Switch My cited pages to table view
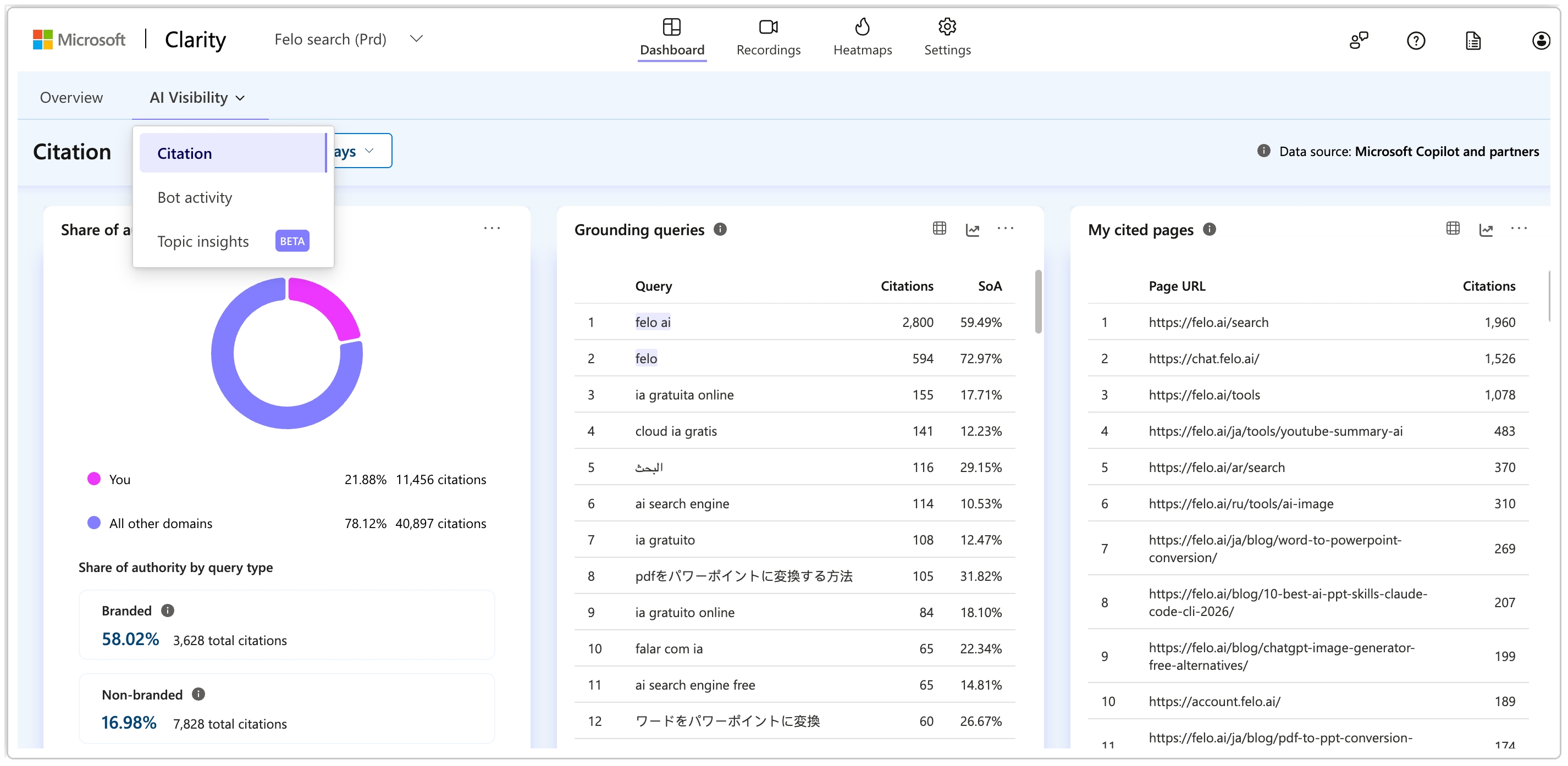1568x766 pixels. [x=1453, y=229]
